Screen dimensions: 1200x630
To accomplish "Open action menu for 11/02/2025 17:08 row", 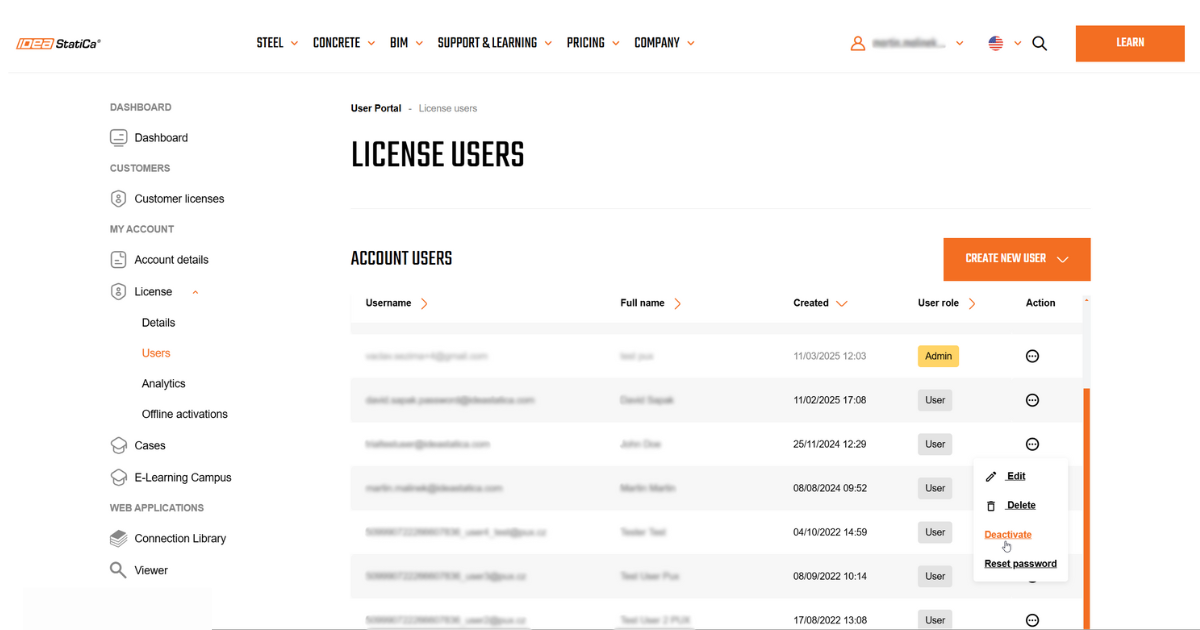I will click(x=1033, y=400).
